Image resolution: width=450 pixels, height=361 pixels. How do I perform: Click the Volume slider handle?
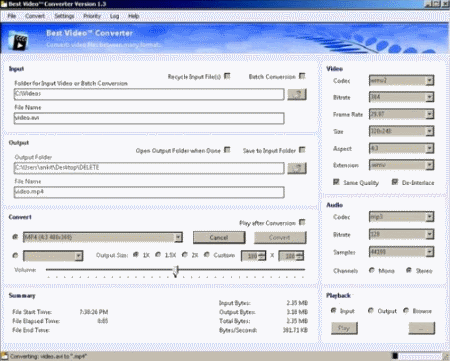click(x=176, y=271)
